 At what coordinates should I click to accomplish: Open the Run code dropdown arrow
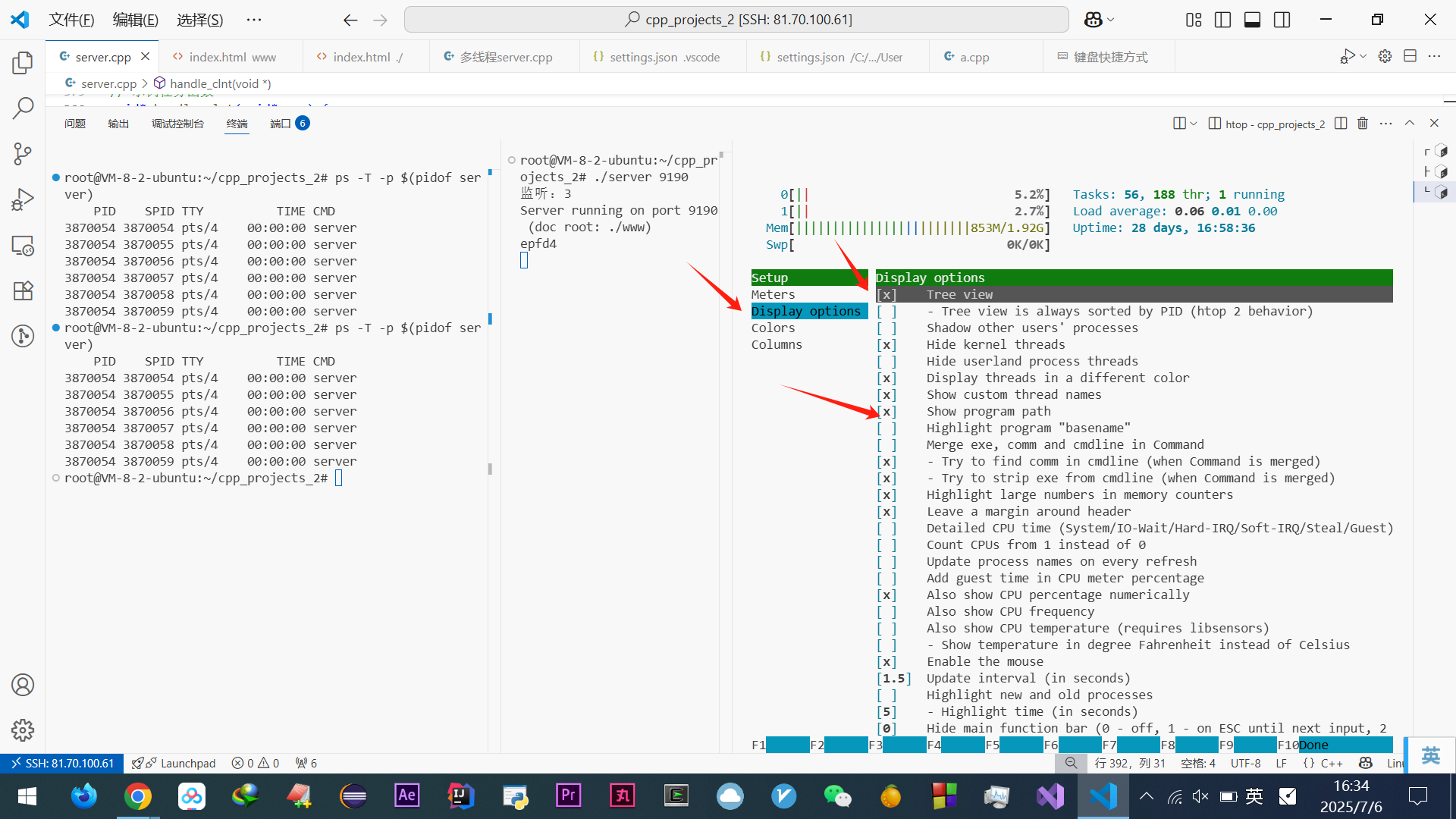[1363, 57]
